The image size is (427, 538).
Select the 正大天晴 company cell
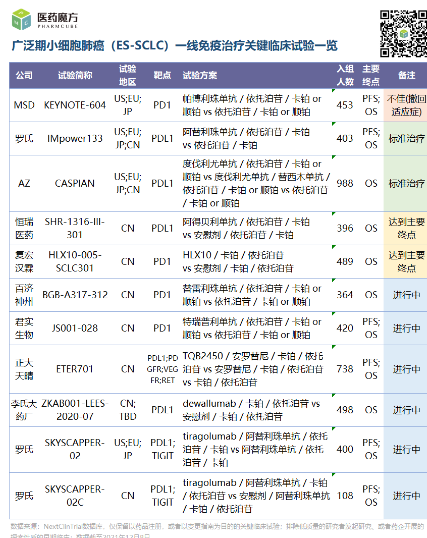point(24,369)
